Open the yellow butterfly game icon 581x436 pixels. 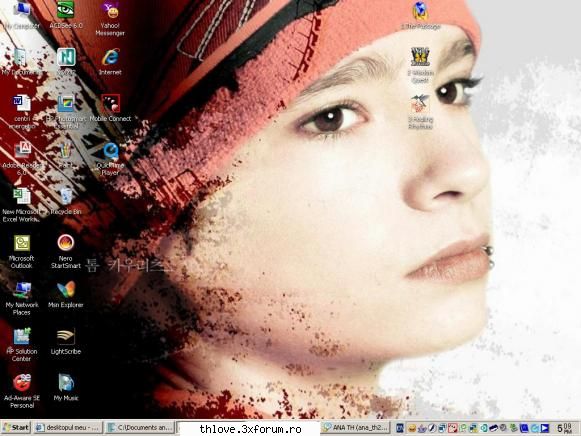point(420,57)
